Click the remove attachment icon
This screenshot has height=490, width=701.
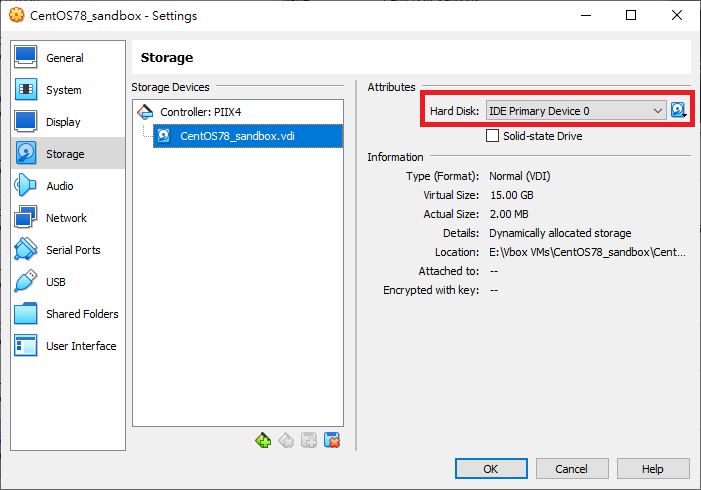[332, 439]
